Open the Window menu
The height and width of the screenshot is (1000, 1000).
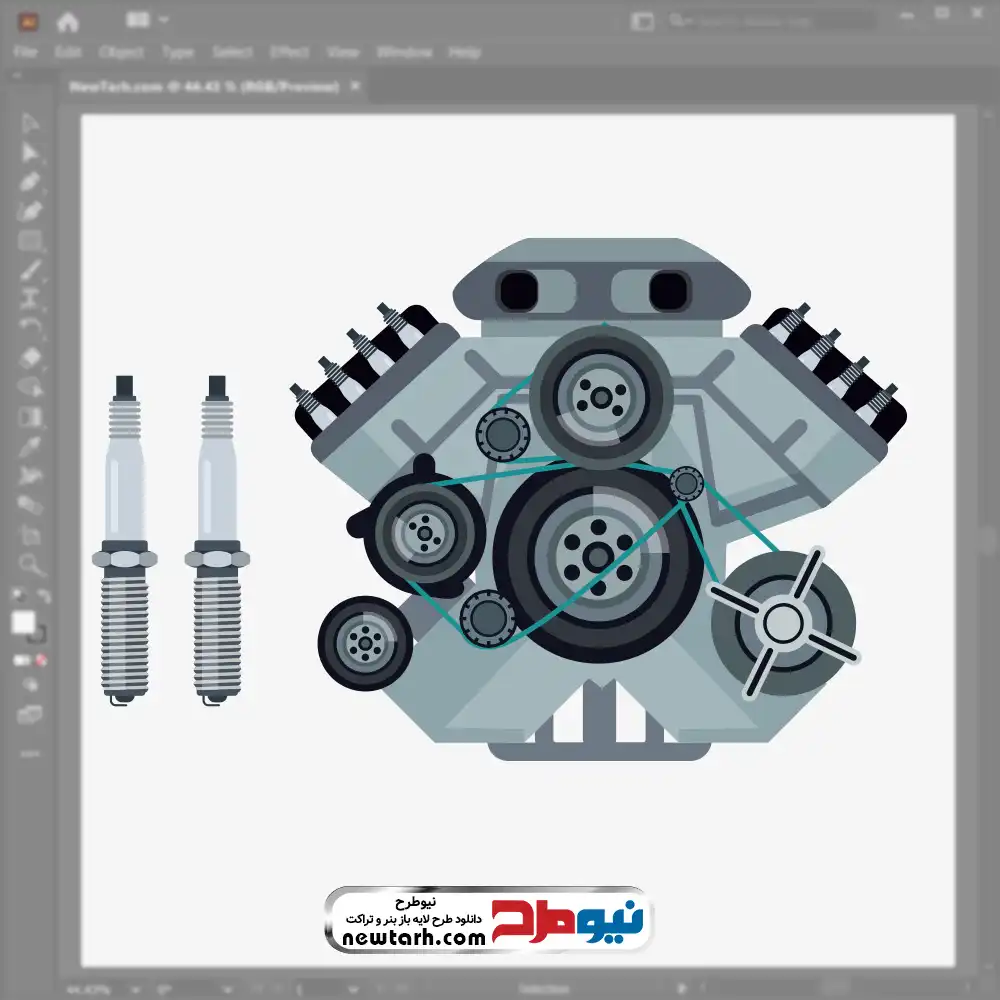(405, 52)
